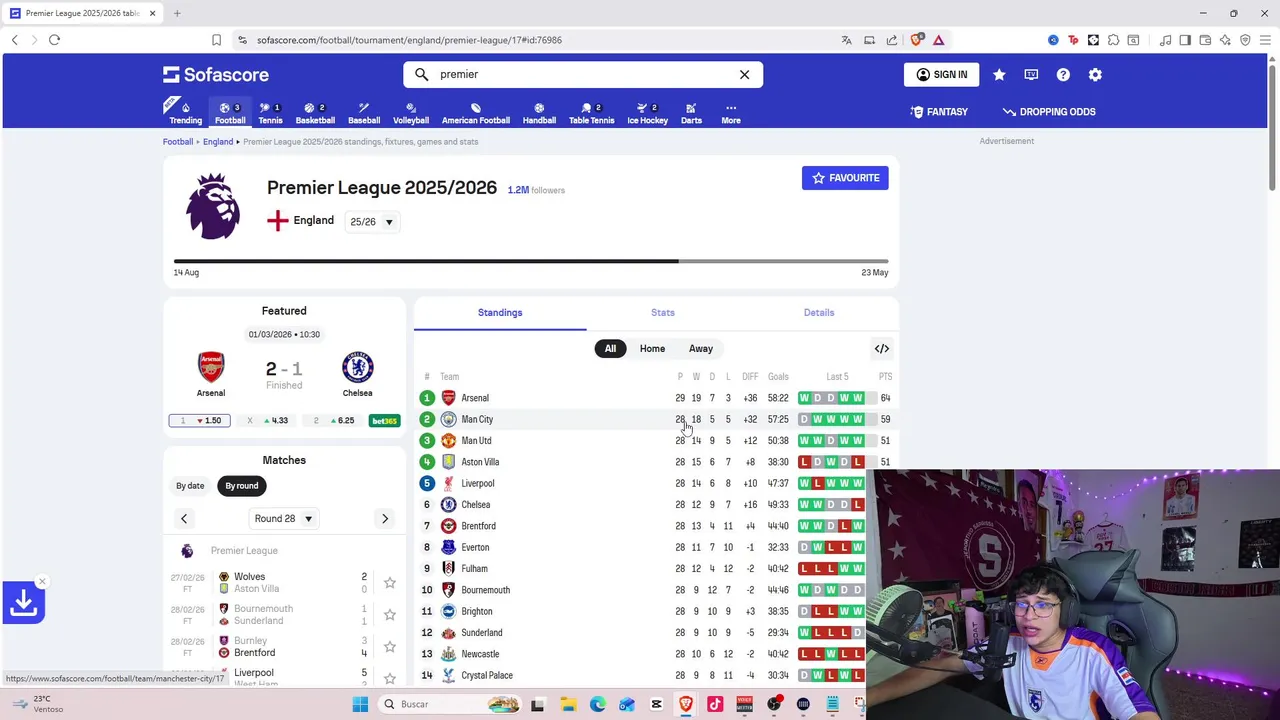
Task: Switch matches view to By date
Action: (x=190, y=486)
